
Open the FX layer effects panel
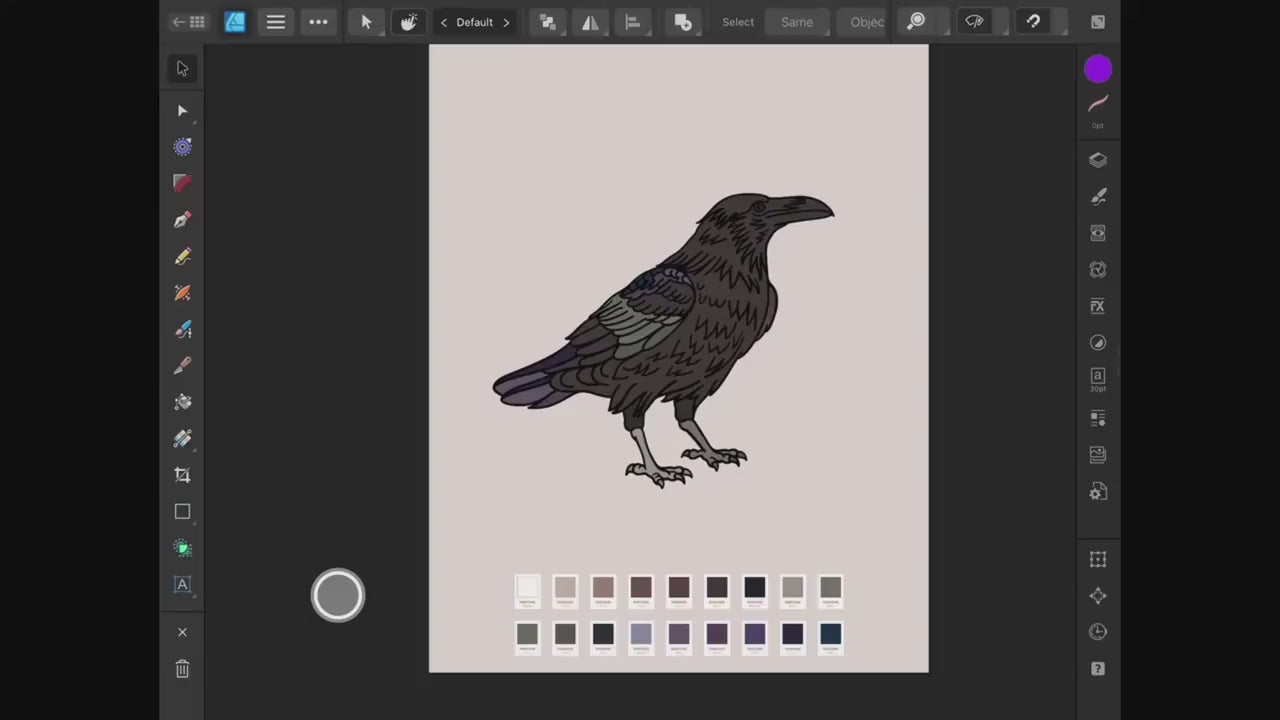(x=1098, y=306)
